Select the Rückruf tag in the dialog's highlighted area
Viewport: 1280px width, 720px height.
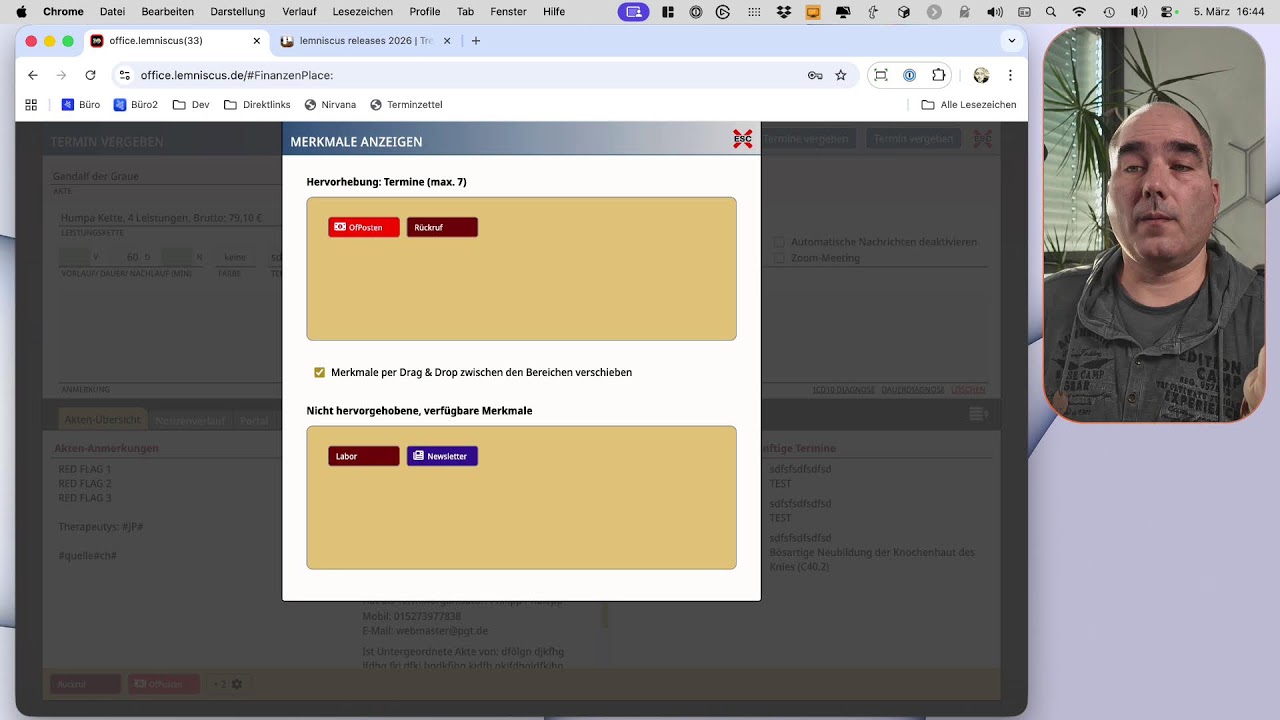click(442, 227)
